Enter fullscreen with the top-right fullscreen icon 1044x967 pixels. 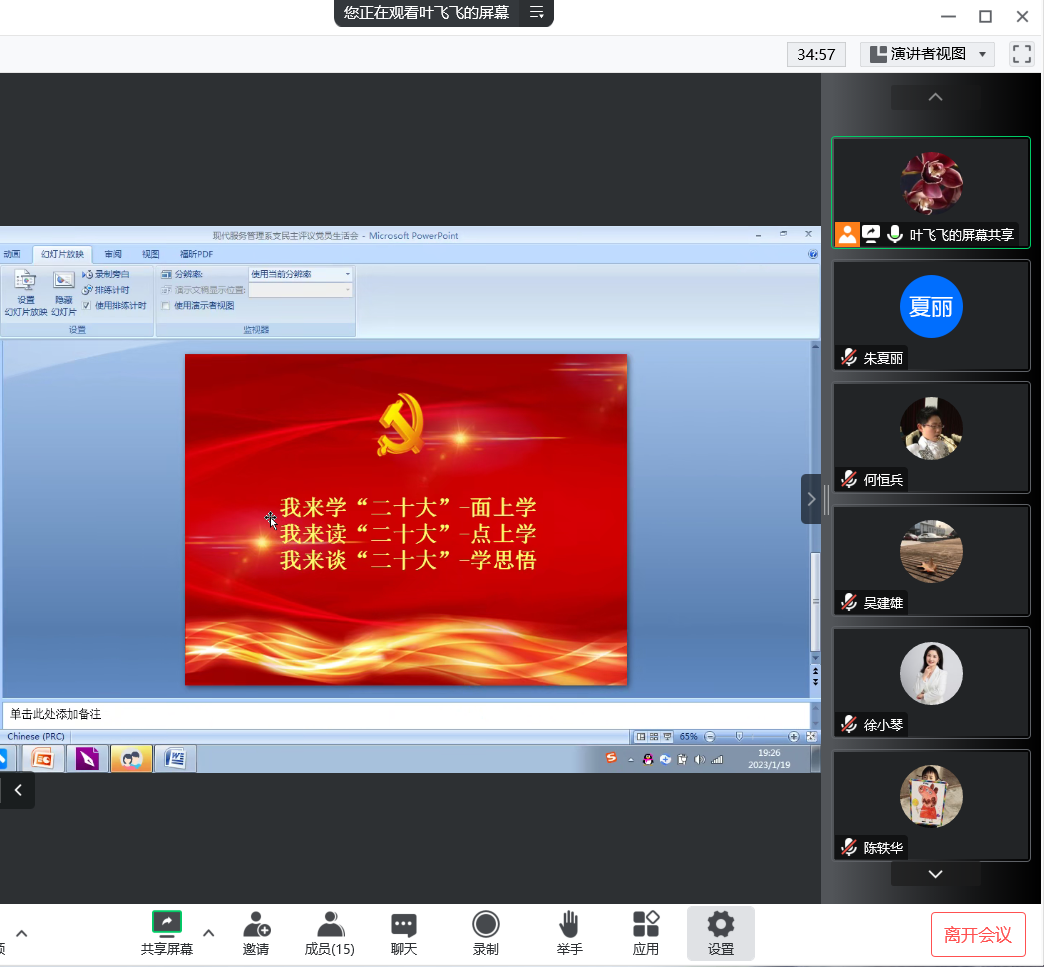(1021, 54)
